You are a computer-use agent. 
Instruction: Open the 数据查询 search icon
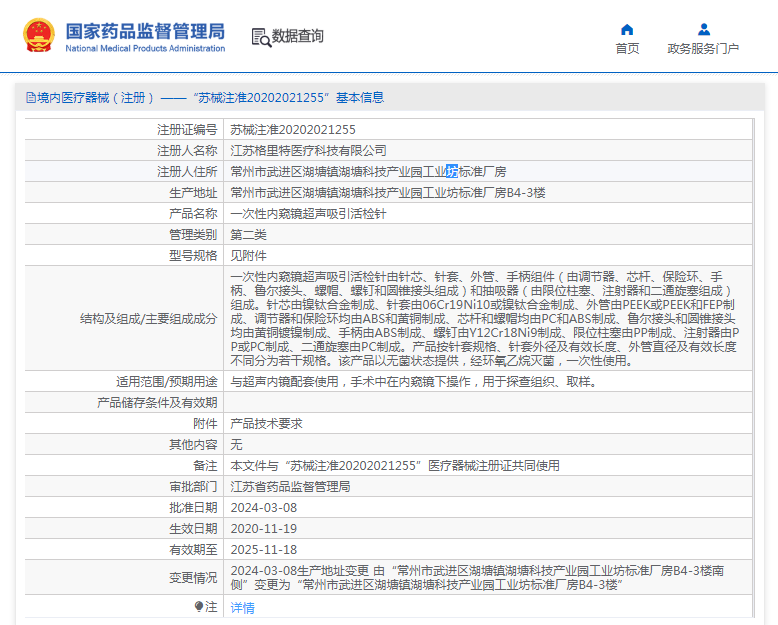point(261,37)
